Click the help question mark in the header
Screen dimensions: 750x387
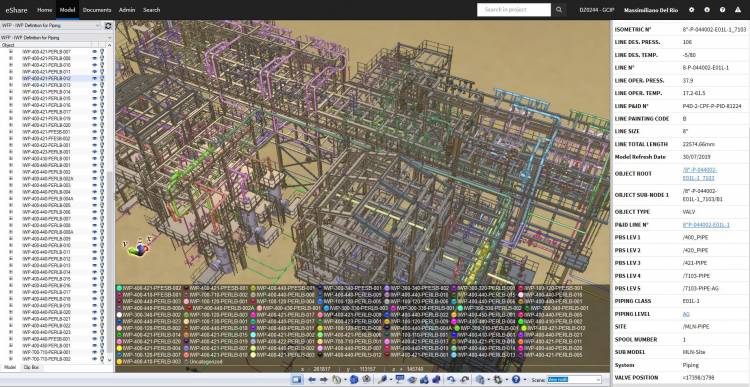click(722, 10)
